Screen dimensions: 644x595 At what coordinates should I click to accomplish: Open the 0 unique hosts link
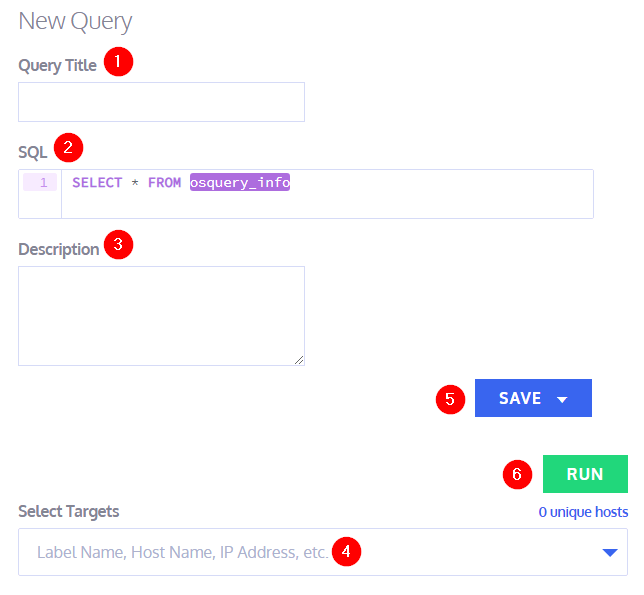coord(583,512)
